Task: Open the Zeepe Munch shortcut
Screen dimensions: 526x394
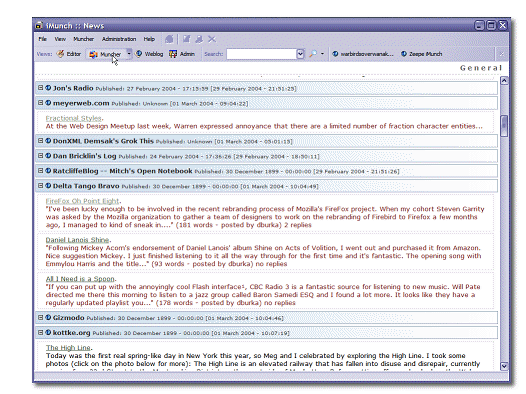Action: click(x=421, y=54)
